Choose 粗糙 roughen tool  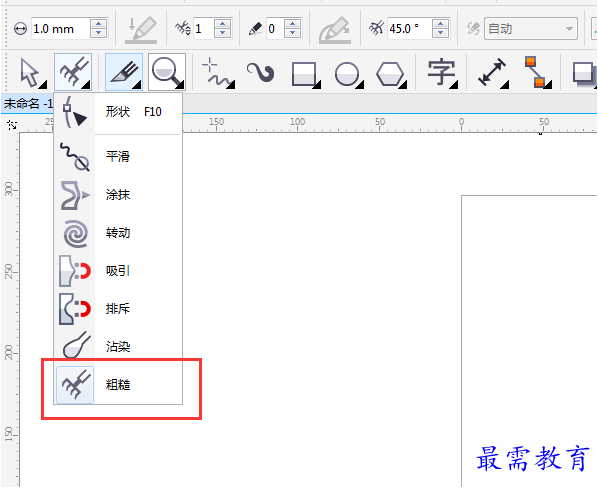click(118, 385)
